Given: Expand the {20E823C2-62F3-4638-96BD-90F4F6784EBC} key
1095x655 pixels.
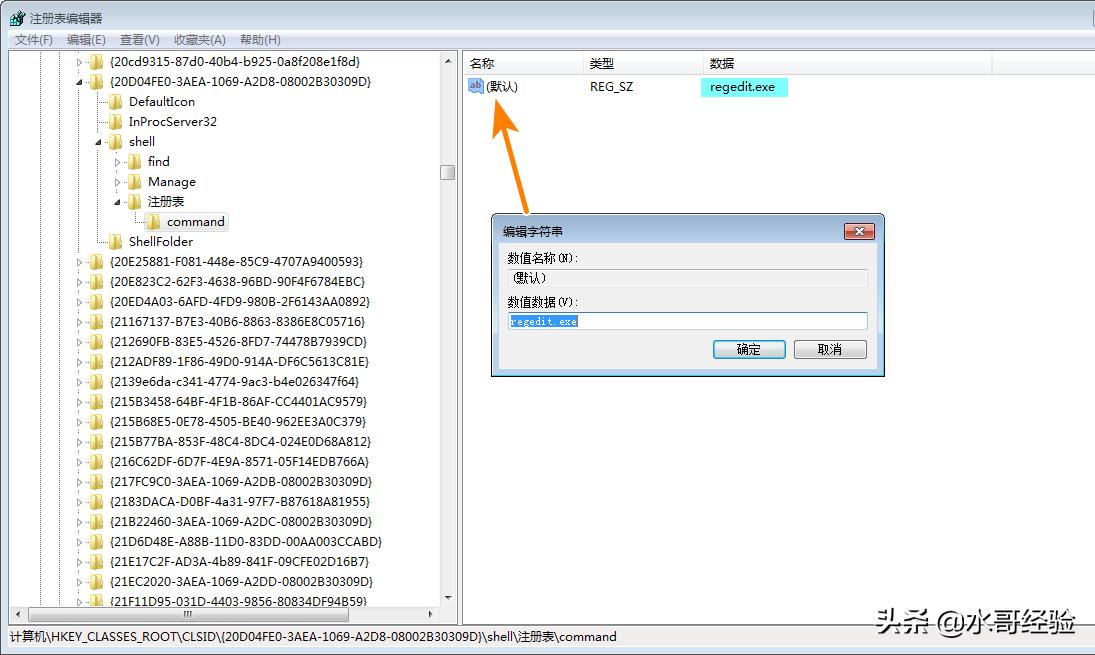Looking at the screenshot, I should [79, 282].
